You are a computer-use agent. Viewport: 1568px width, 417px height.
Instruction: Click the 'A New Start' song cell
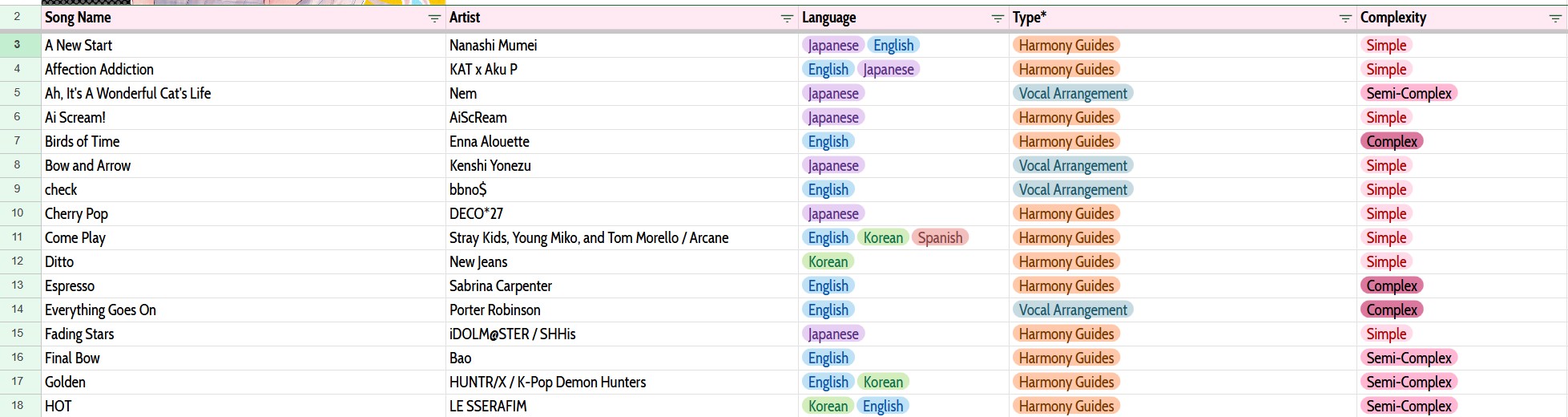(x=244, y=46)
